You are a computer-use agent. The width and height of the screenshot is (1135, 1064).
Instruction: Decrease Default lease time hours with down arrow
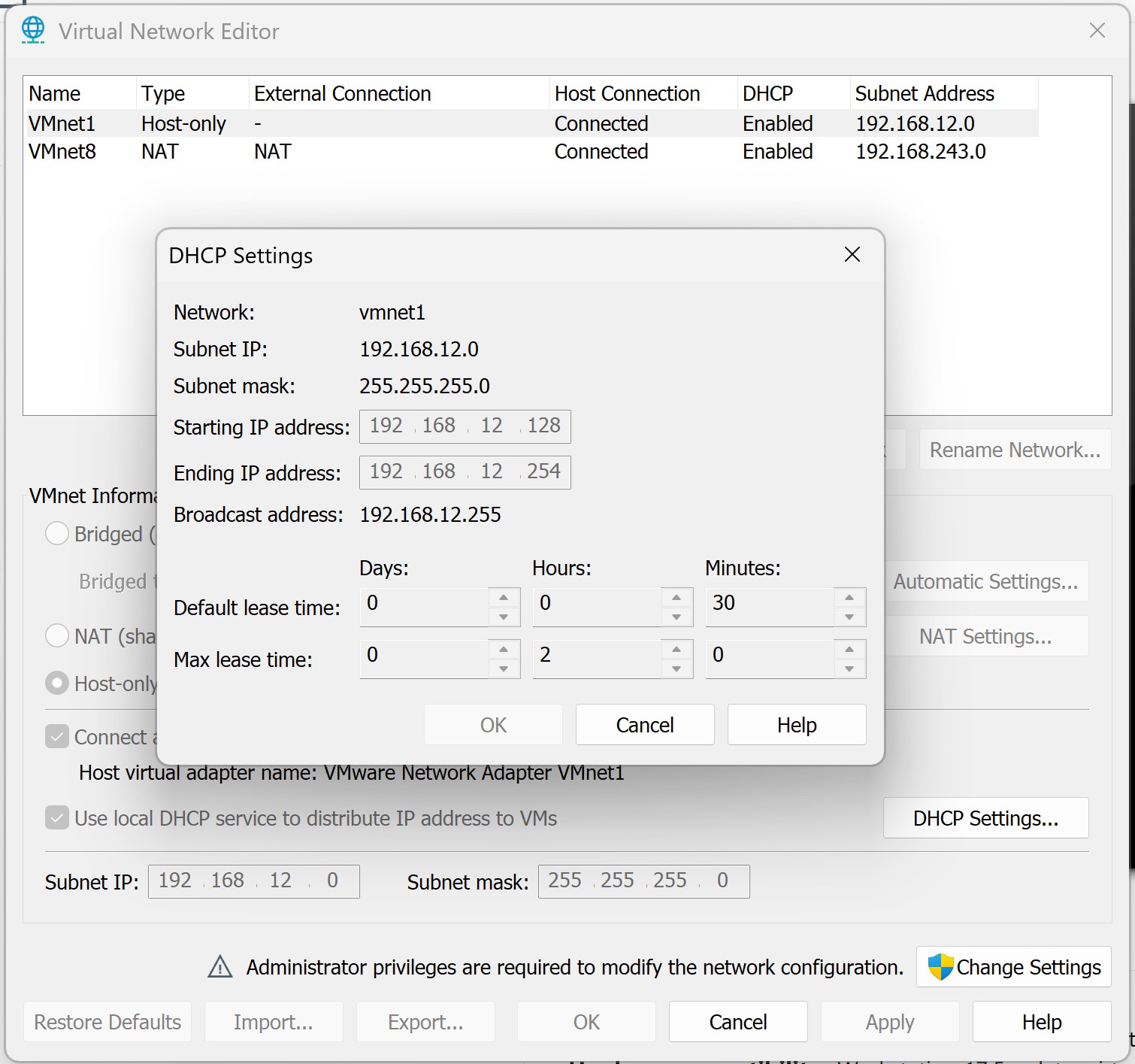676,617
